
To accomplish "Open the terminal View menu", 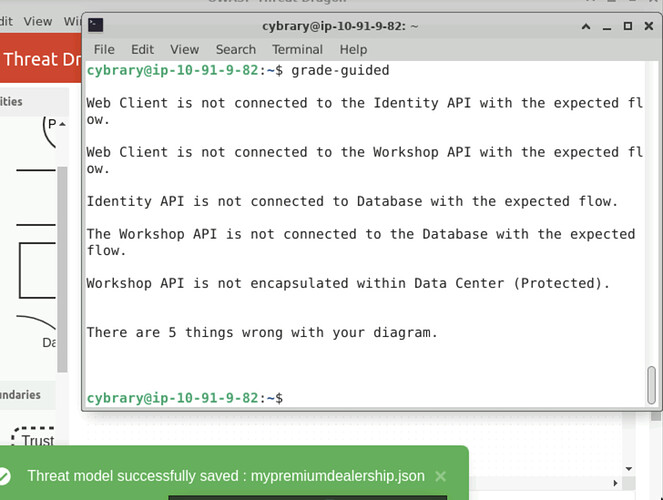I will point(184,49).
